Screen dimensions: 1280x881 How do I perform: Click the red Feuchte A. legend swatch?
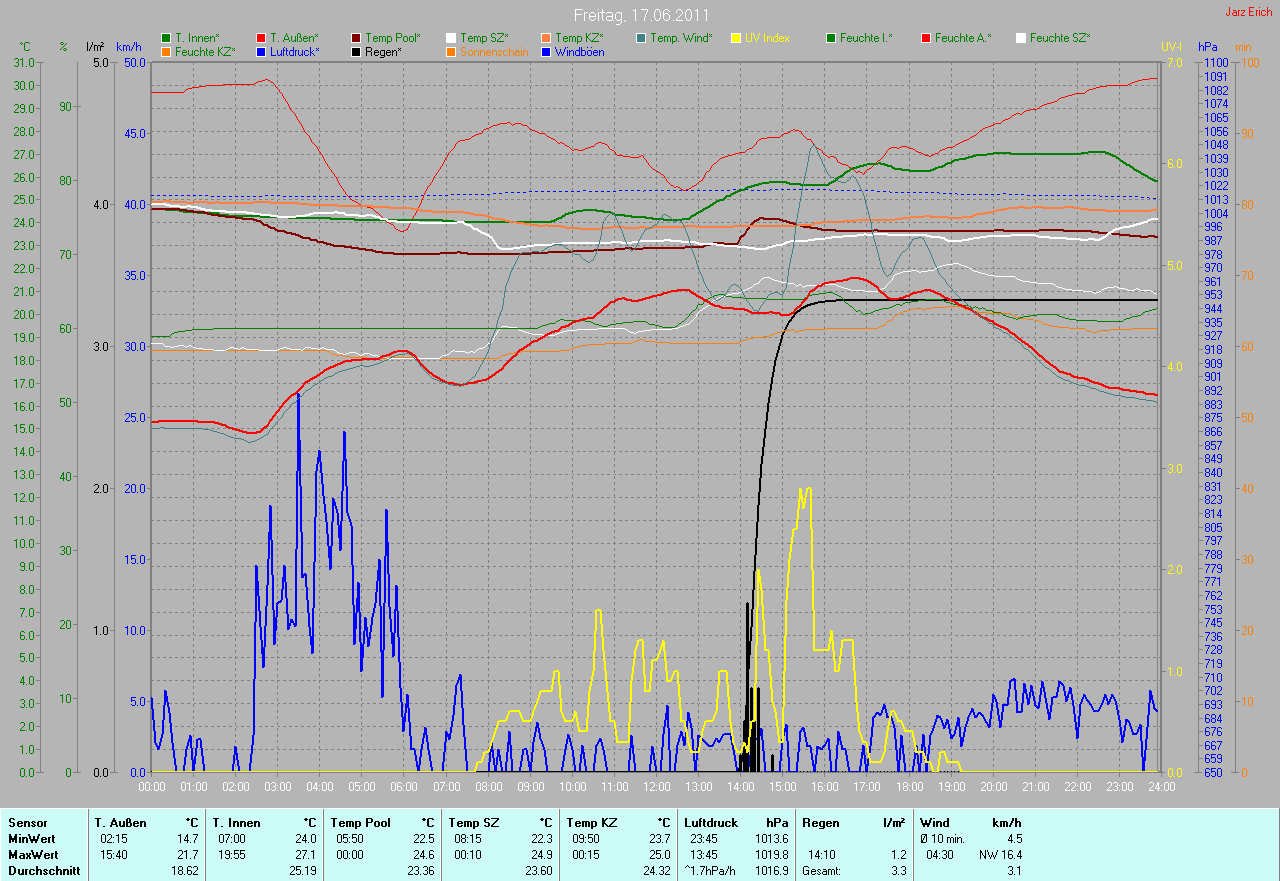926,38
